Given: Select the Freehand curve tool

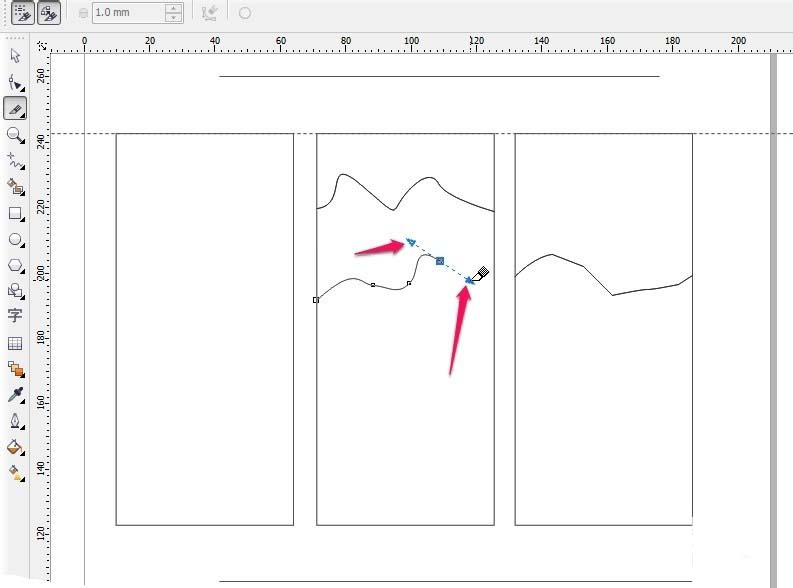Looking at the screenshot, I should coord(15,161).
